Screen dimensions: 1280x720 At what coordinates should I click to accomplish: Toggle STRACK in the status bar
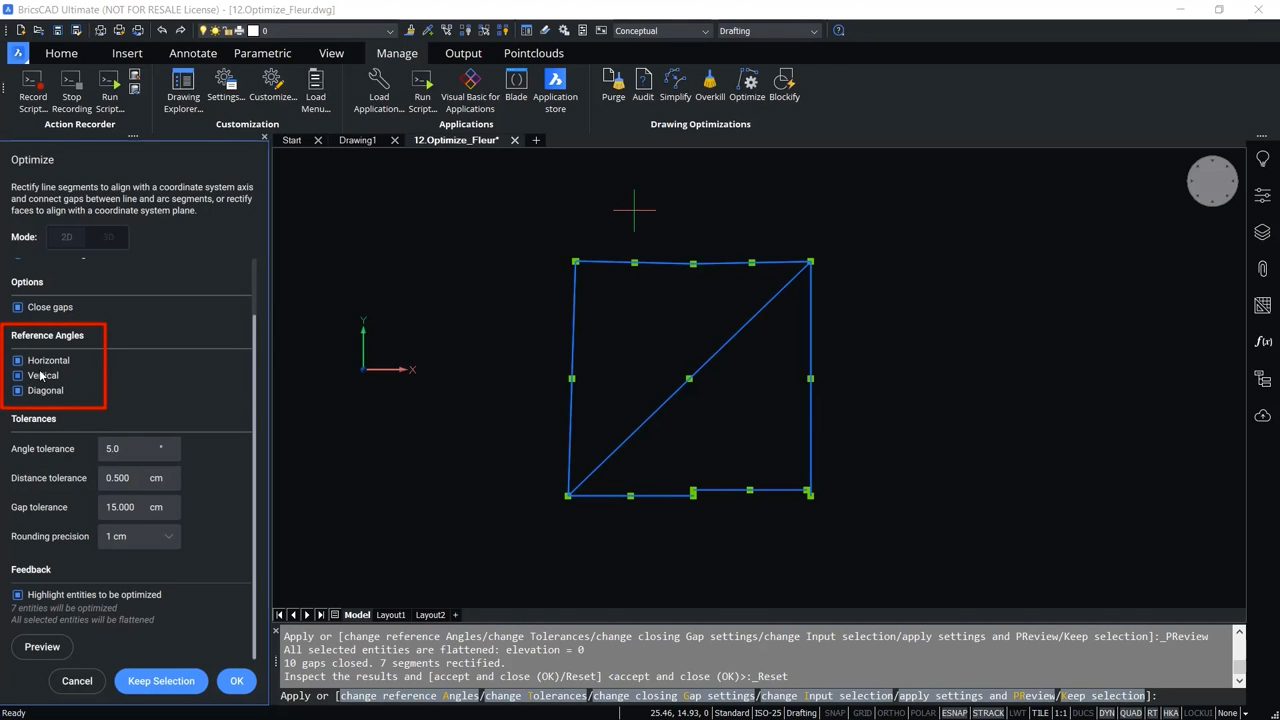coord(988,713)
